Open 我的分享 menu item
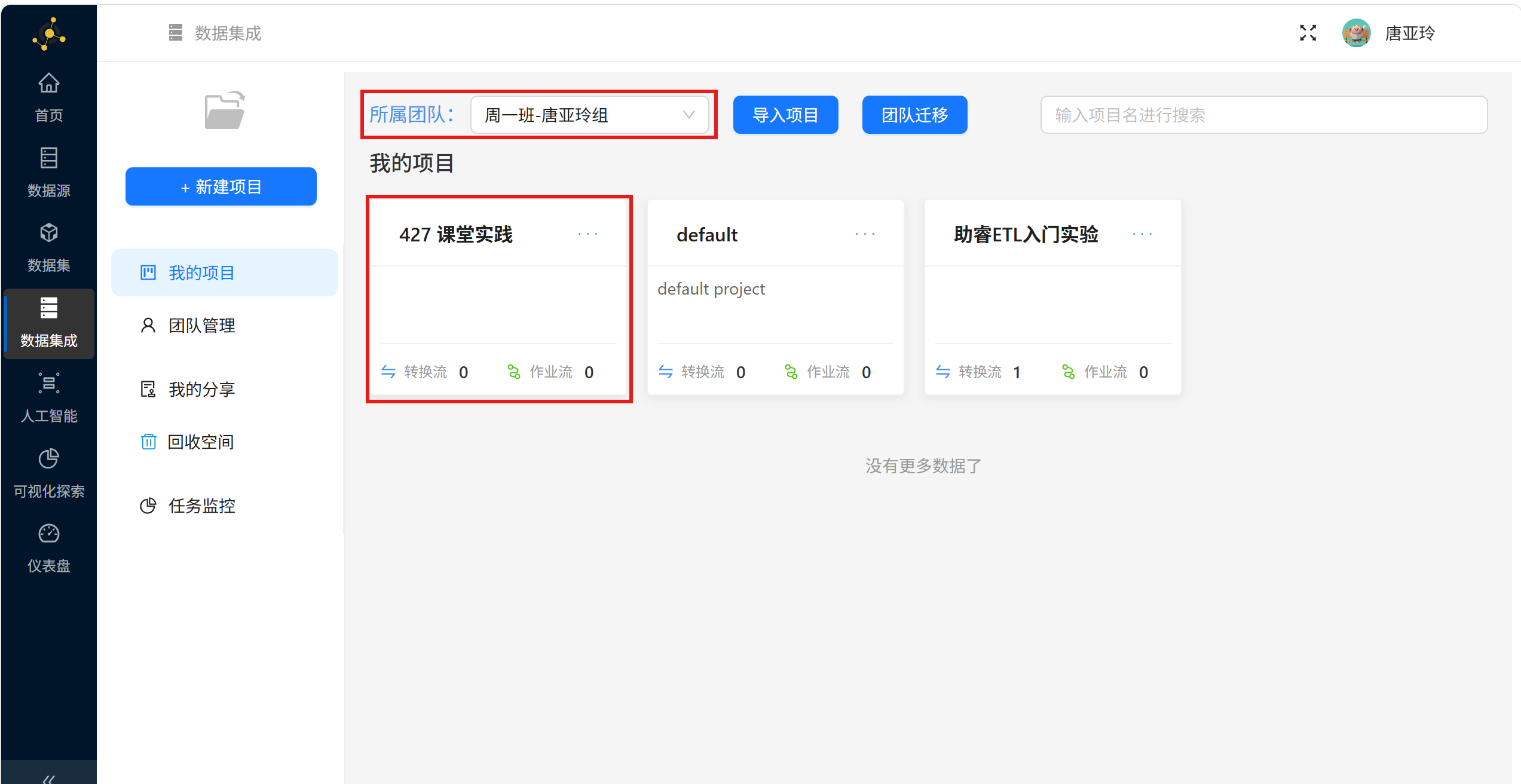Viewport: 1521px width, 784px height. [202, 390]
